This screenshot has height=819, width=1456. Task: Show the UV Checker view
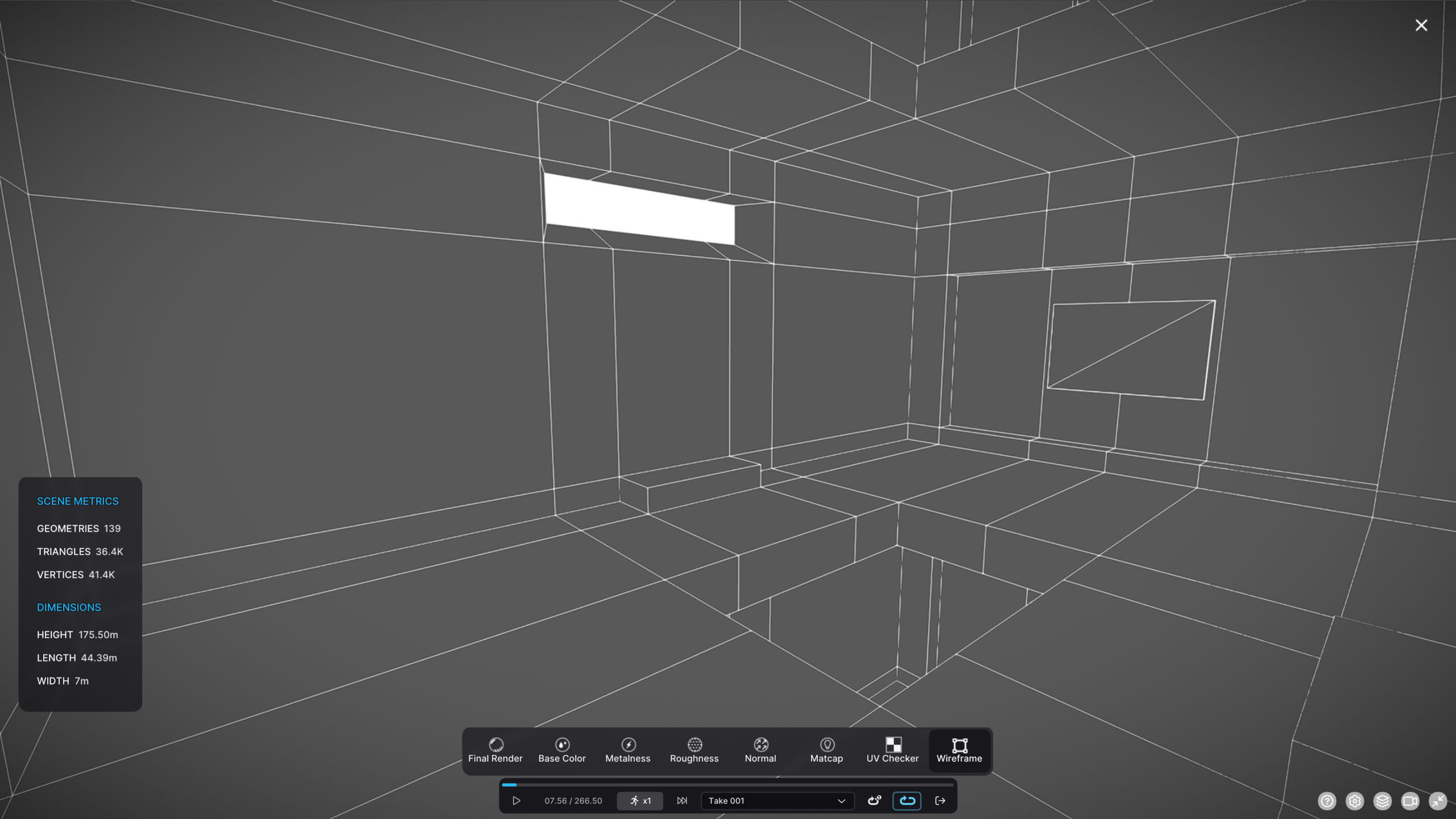coord(892,750)
